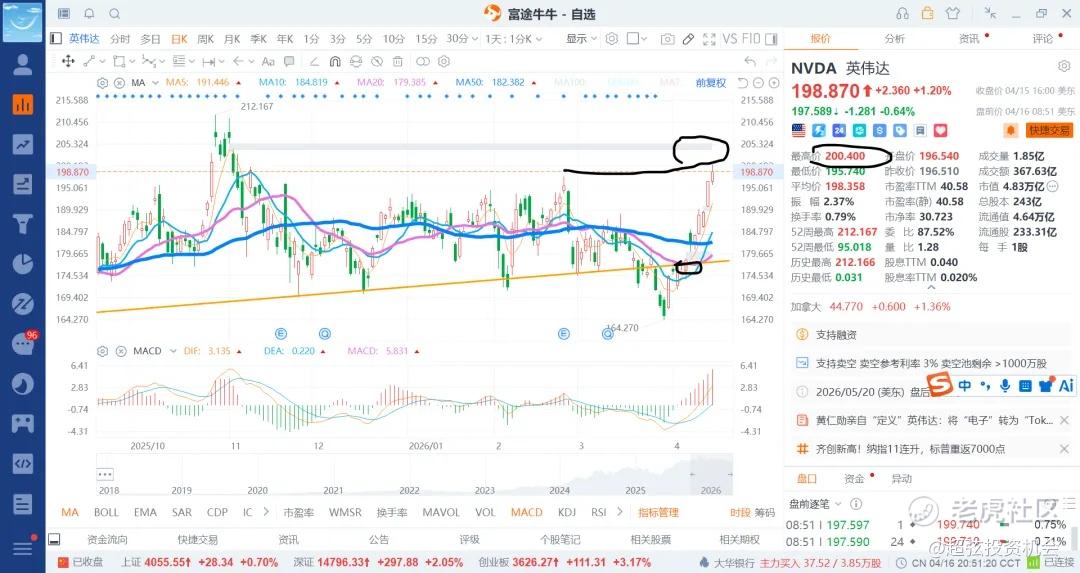Toggle MA50 visibility arrow

coord(534,83)
